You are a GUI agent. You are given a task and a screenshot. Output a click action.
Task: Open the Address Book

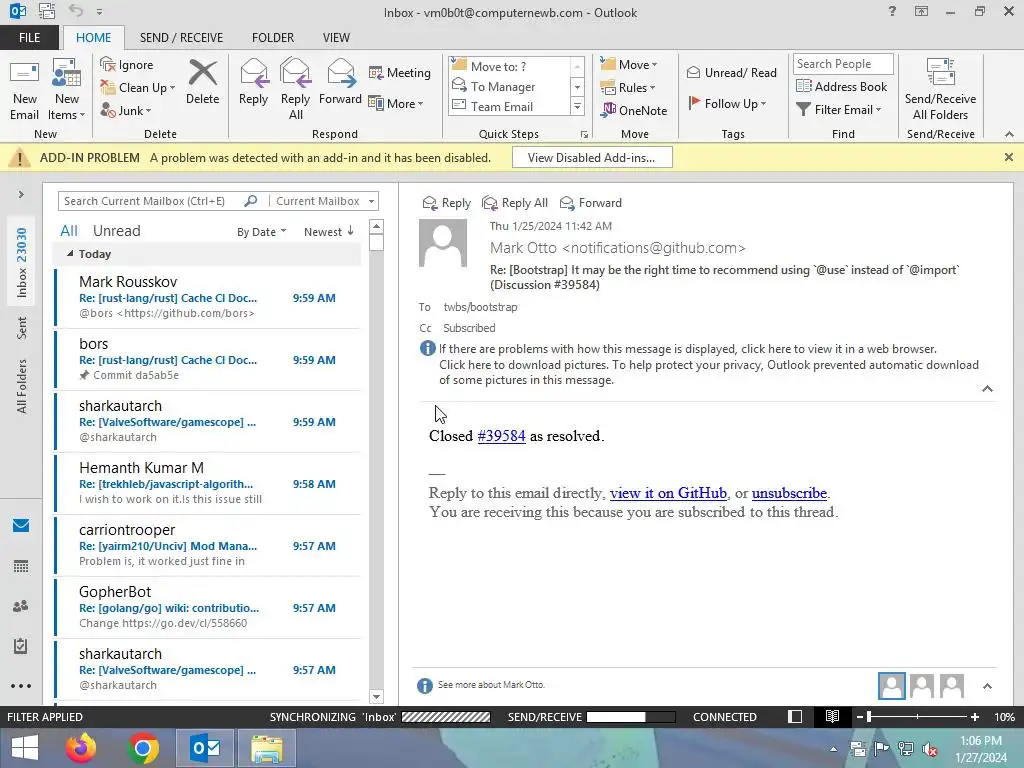[841, 87]
